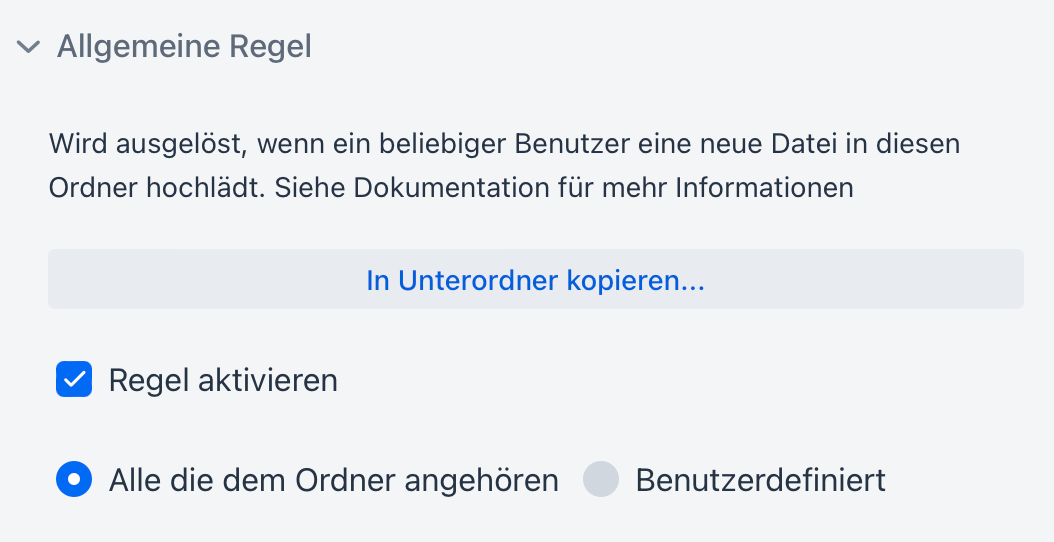Select the "Benutzerdefiniert" radio button
Screen dimensions: 1054x542
602,480
